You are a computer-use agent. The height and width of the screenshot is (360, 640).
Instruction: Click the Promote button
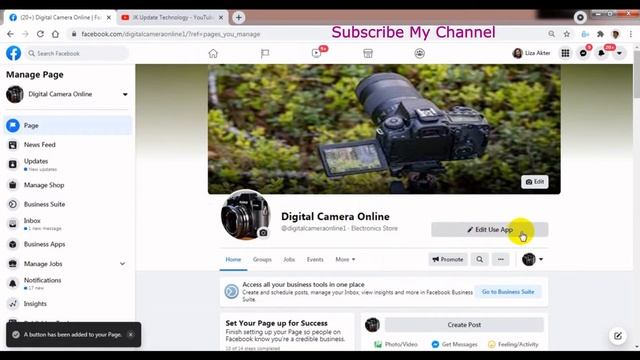pos(448,259)
